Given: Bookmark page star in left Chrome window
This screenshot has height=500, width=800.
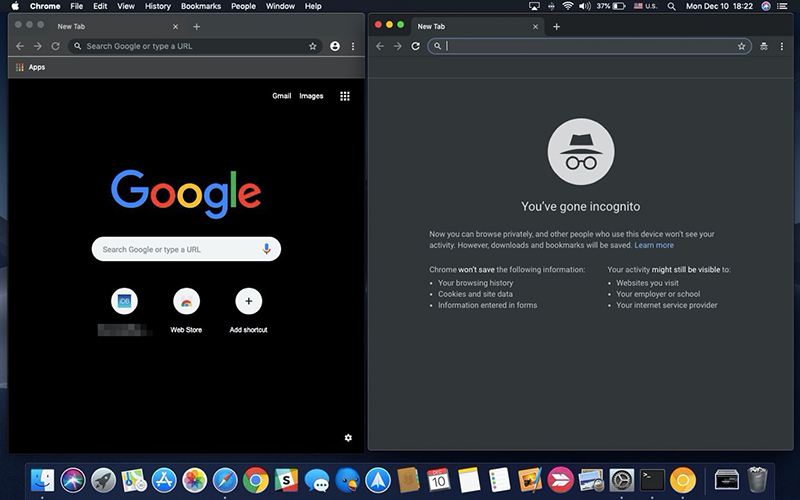Looking at the screenshot, I should pos(313,46).
